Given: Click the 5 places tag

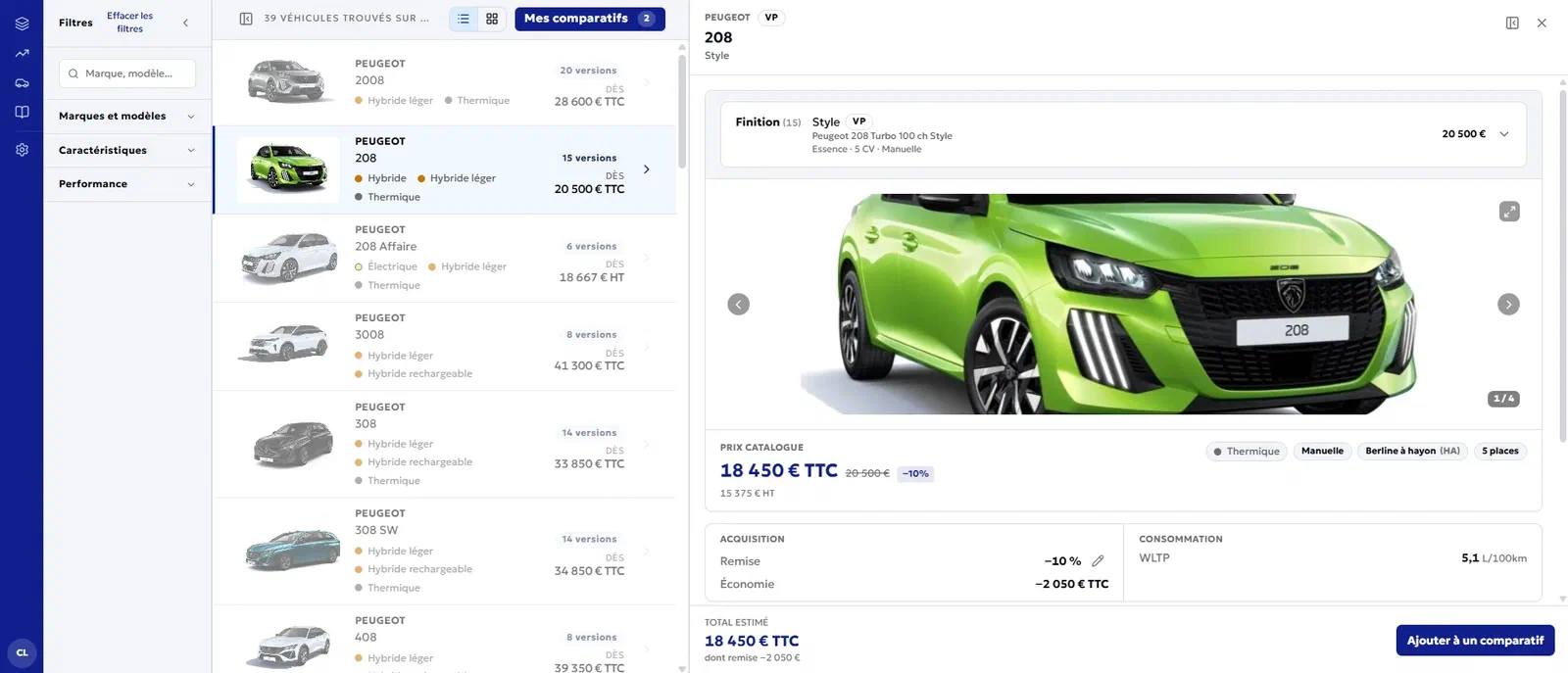Looking at the screenshot, I should coord(1500,452).
